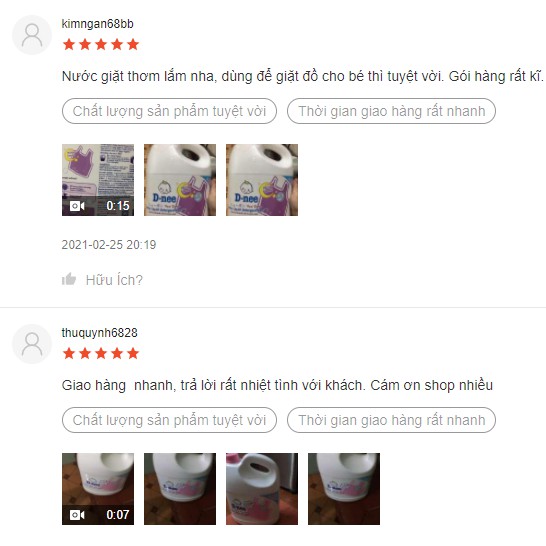
Task: Click the thumbs-up helpful icon
Action: [x=69, y=279]
